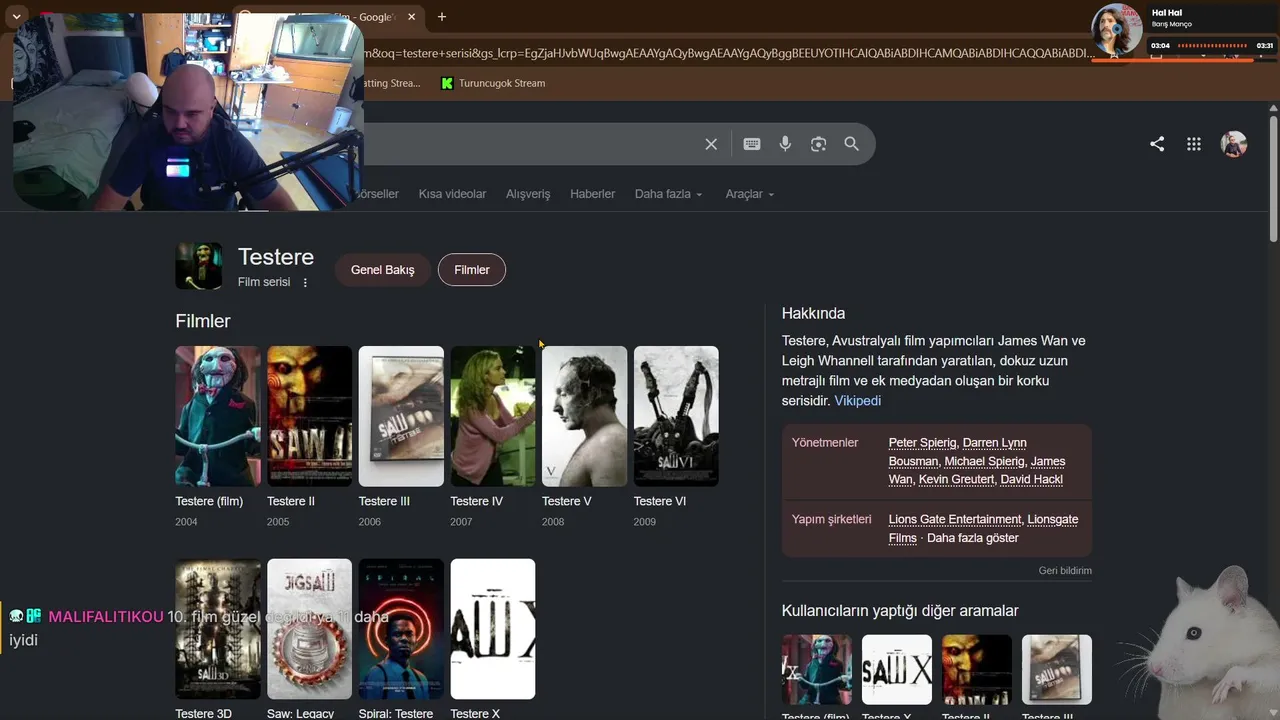Open the Testere III poster
This screenshot has width=1280, height=720.
point(401,416)
